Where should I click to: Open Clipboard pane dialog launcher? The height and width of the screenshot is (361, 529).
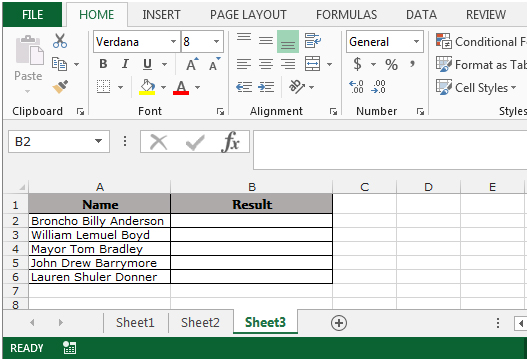pos(80,111)
